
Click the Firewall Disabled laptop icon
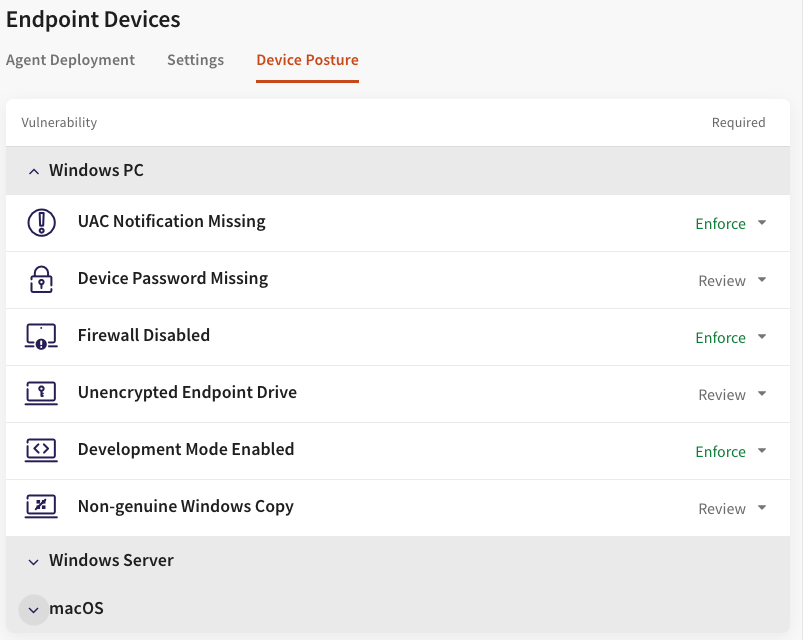(41, 336)
